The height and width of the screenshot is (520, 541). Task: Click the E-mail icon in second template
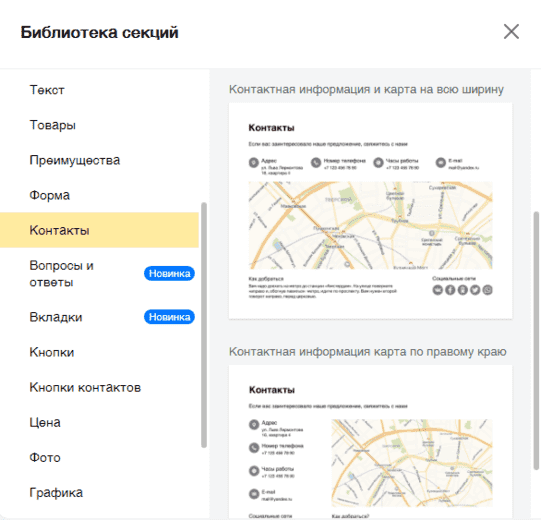point(254,494)
